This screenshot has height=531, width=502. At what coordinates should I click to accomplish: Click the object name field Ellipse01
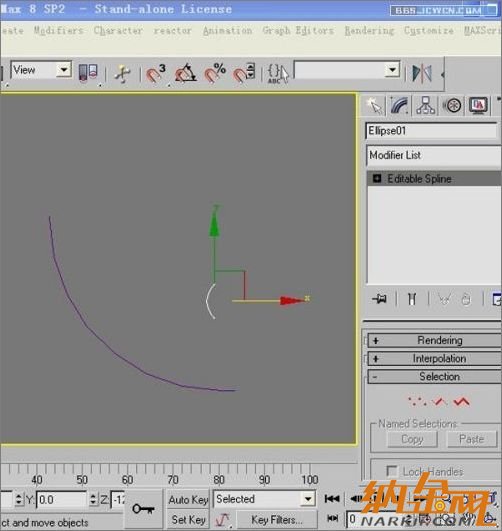click(x=431, y=131)
